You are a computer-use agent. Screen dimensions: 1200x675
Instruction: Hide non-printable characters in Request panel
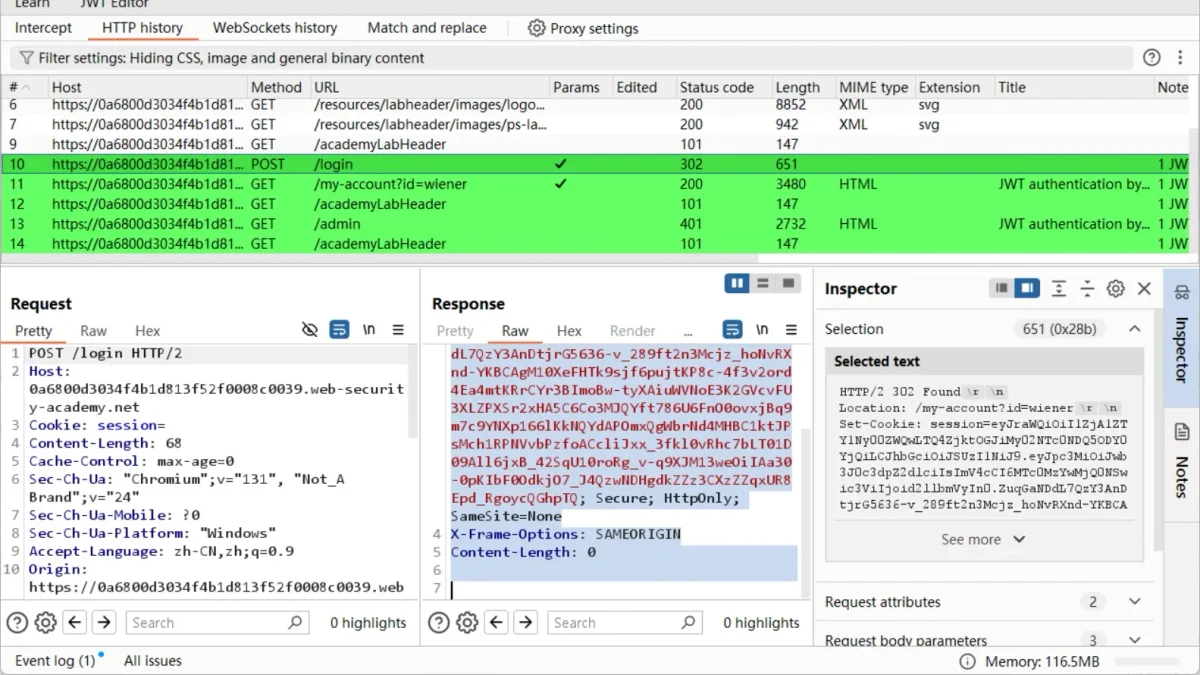[x=310, y=330]
